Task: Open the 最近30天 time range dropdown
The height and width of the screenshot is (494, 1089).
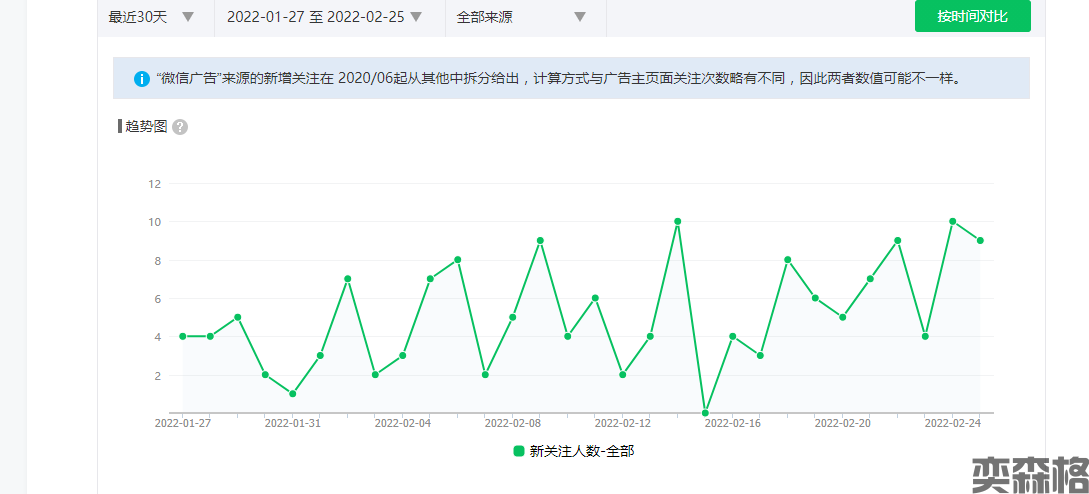Action: (x=151, y=17)
